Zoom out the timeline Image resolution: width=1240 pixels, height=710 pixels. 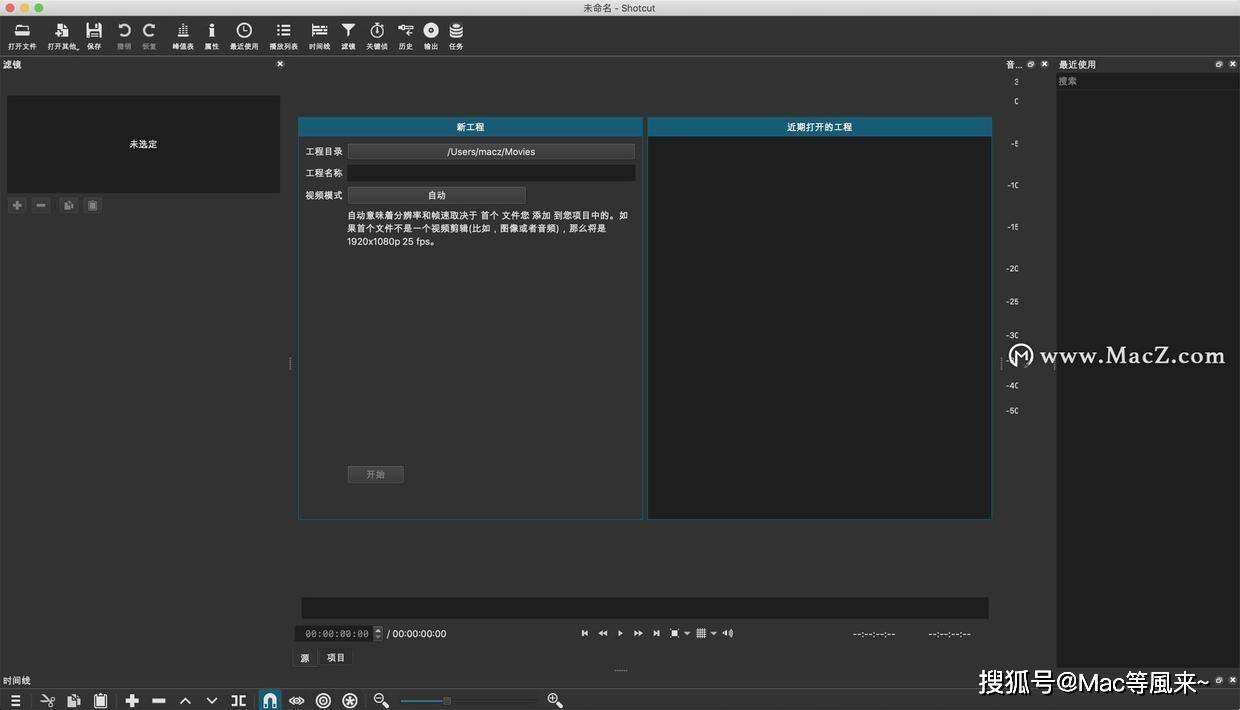coord(381,701)
